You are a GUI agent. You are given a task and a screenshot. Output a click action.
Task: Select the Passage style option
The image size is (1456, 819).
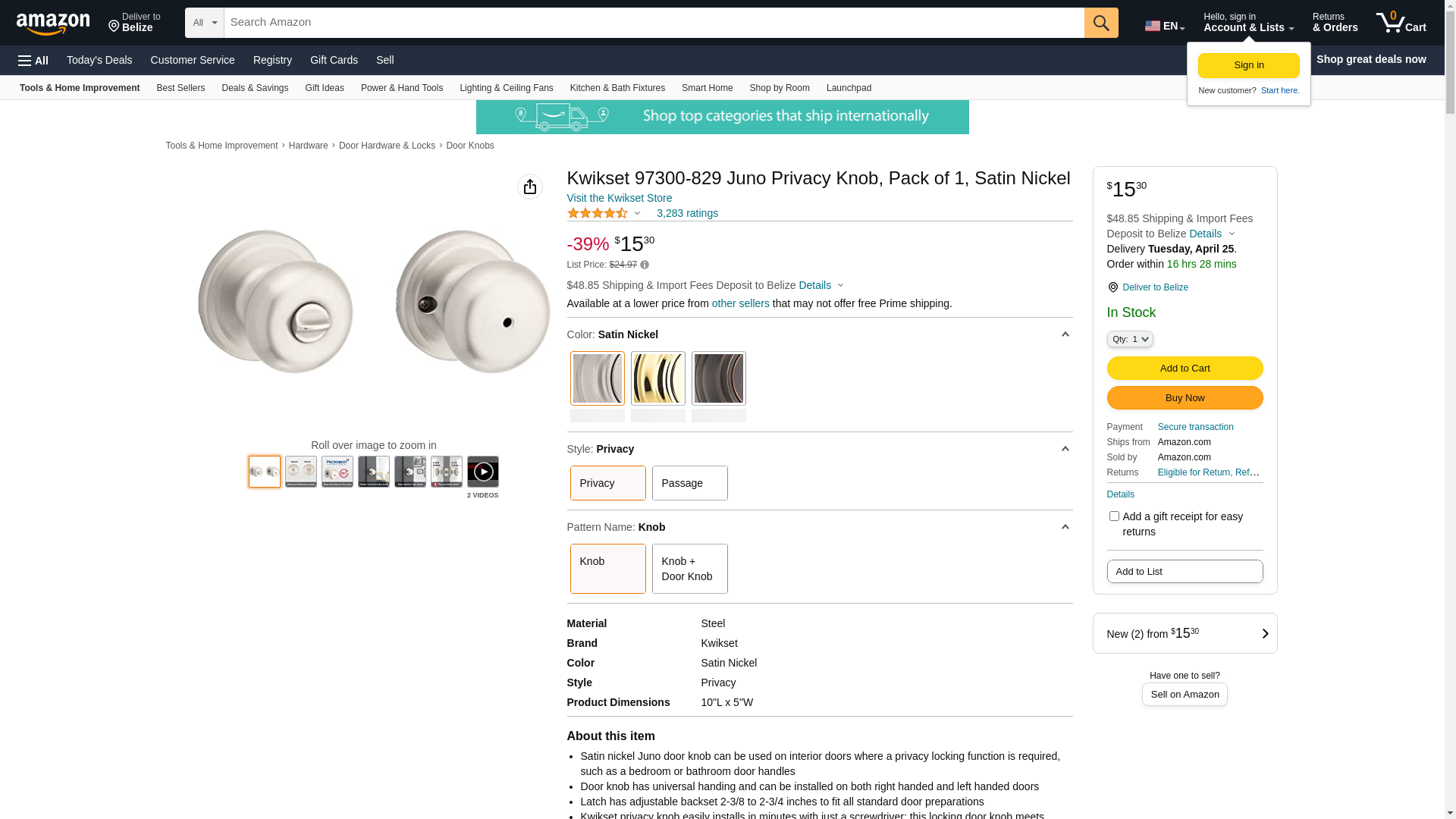point(689,483)
